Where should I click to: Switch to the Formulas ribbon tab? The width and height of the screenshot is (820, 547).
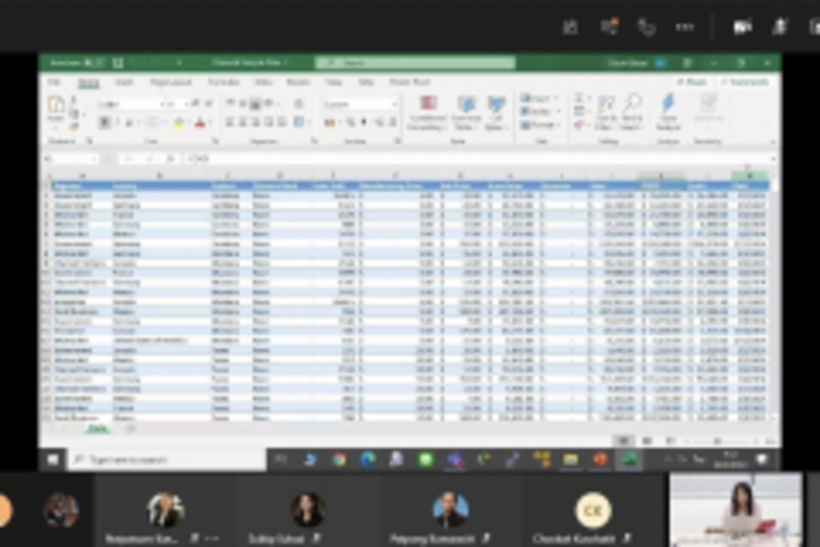pos(224,82)
